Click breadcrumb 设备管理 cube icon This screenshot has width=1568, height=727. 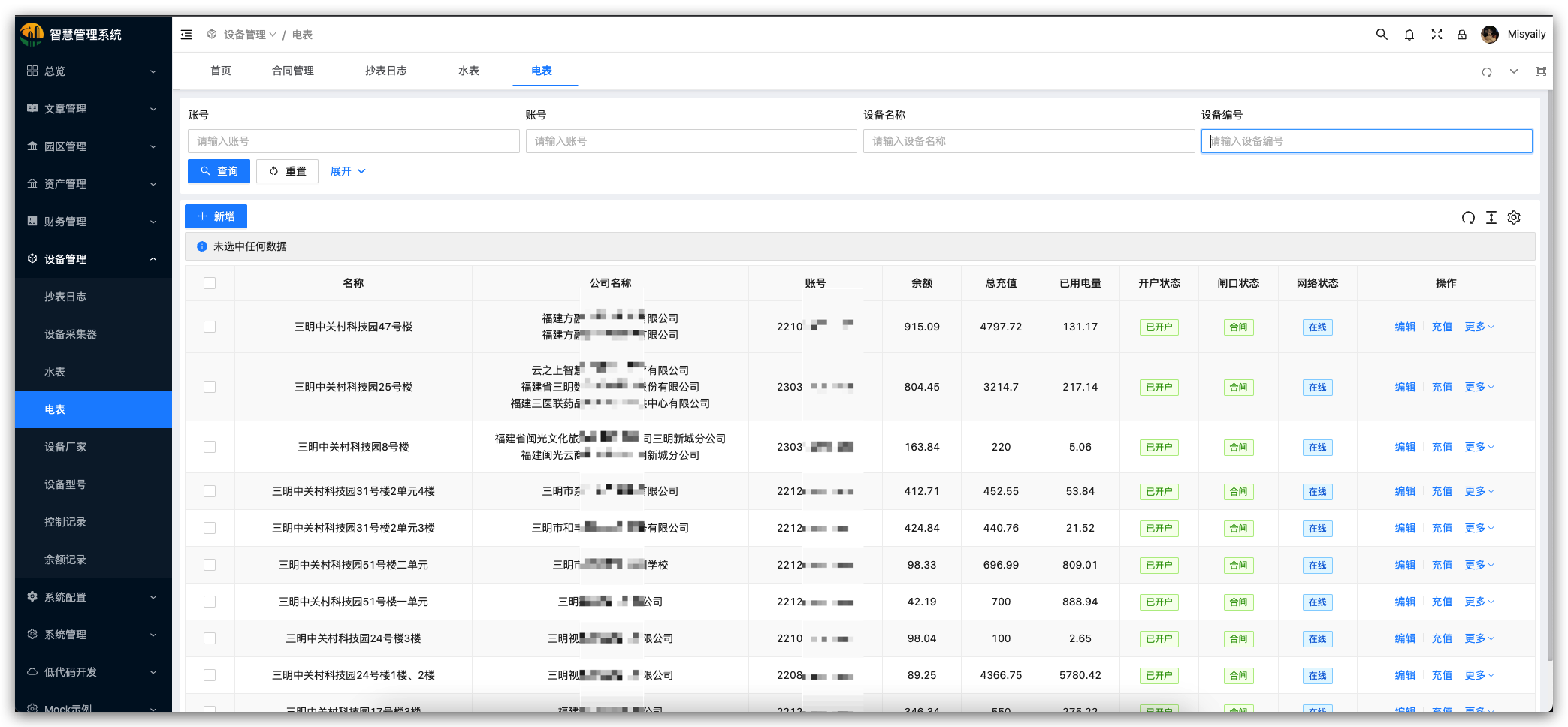tap(212, 35)
